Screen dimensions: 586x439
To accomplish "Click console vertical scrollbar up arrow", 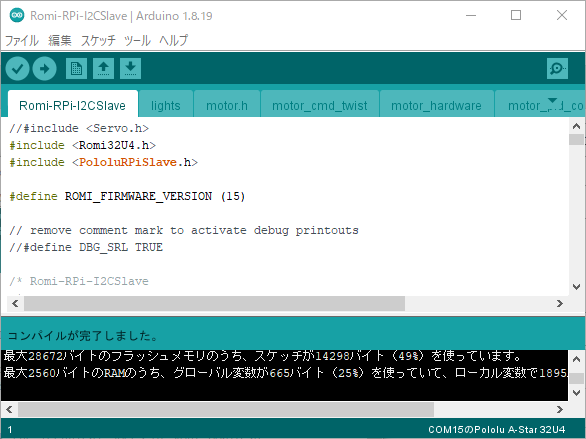I will tap(576, 359).
